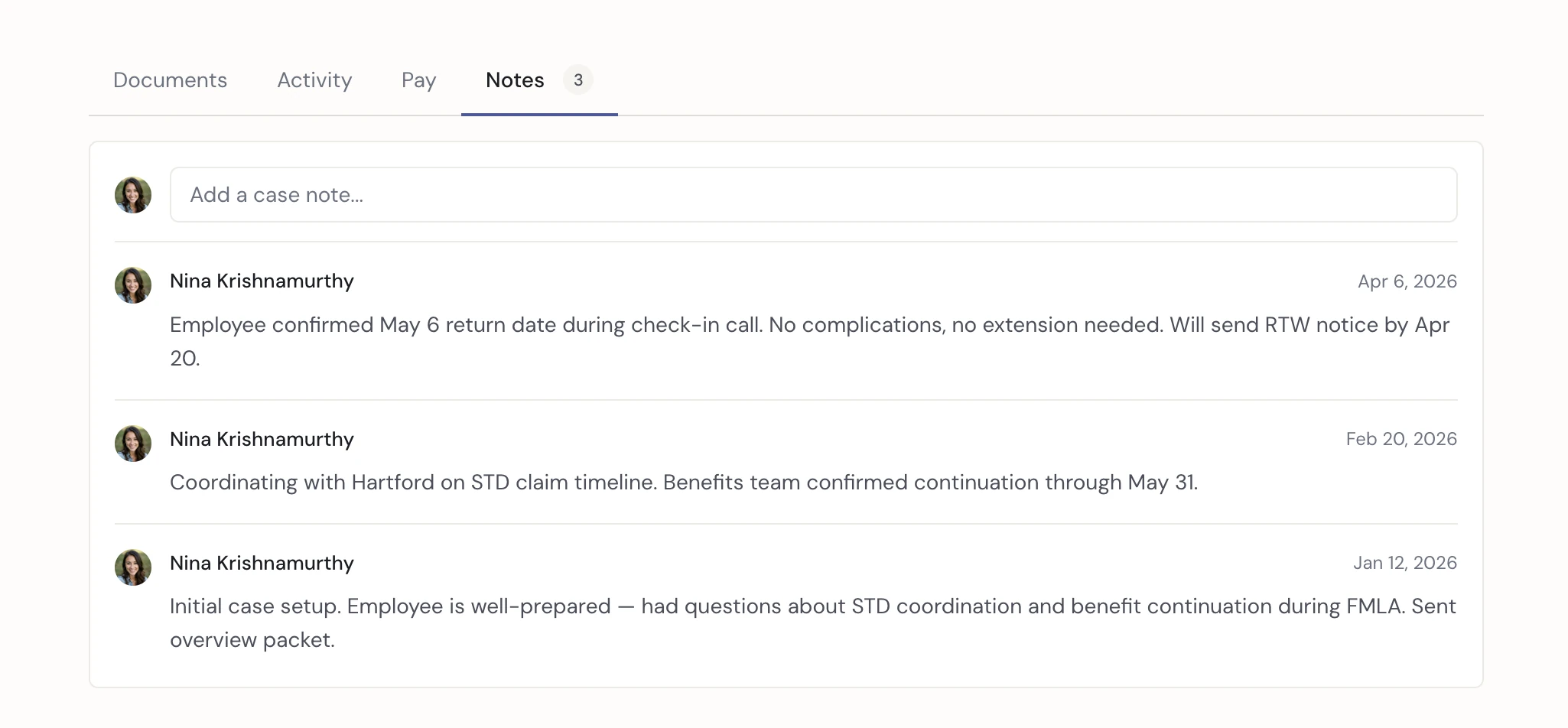Viewport: 1568px width, 728px height.
Task: Click the author avatar on Apr 6 note
Action: [133, 285]
